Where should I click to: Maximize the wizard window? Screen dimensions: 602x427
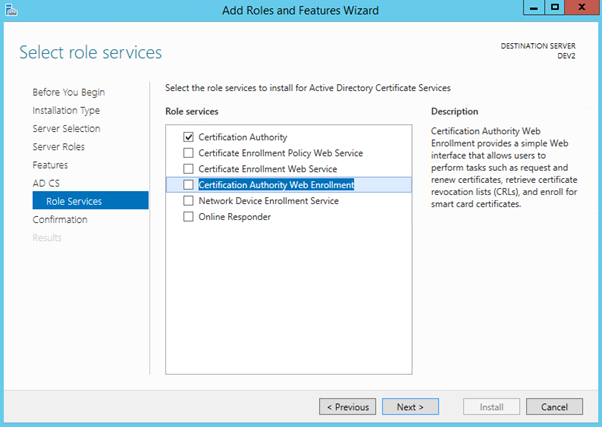[x=552, y=9]
